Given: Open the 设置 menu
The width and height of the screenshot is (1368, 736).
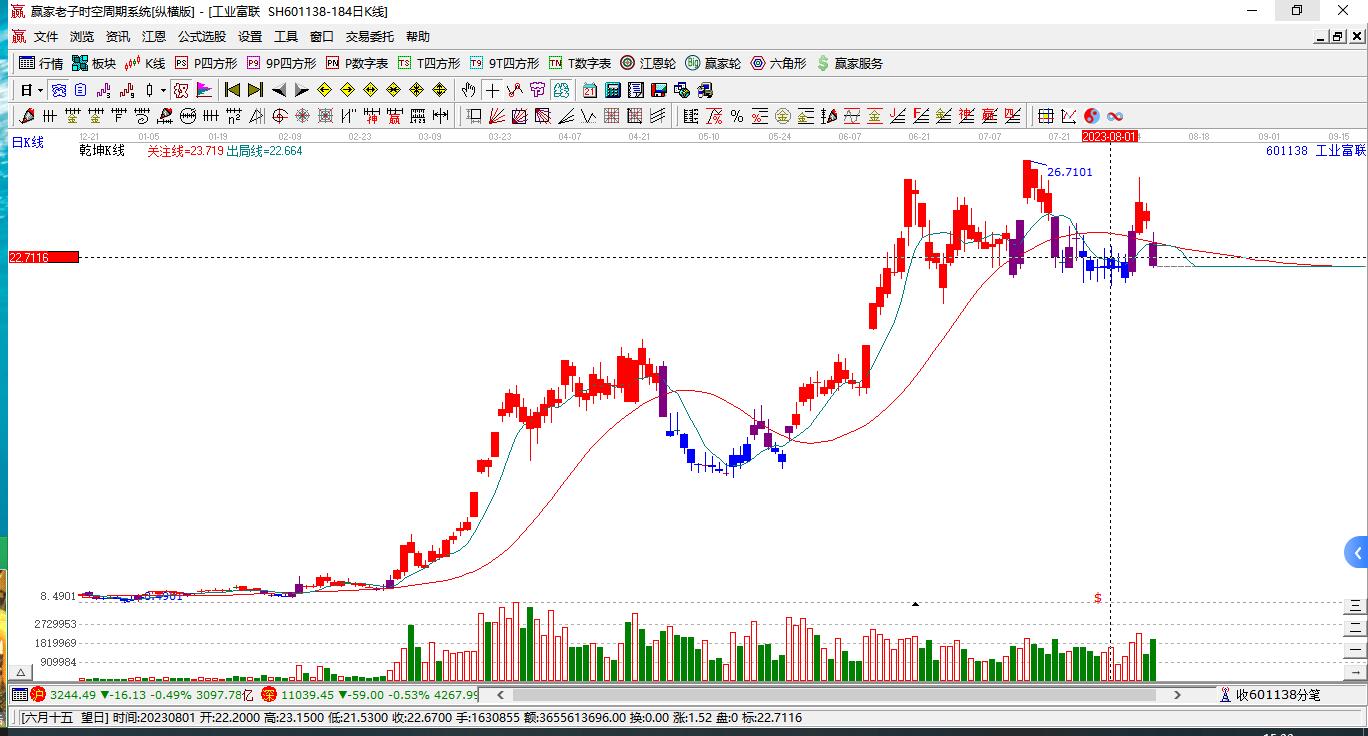Looking at the screenshot, I should pos(250,36).
